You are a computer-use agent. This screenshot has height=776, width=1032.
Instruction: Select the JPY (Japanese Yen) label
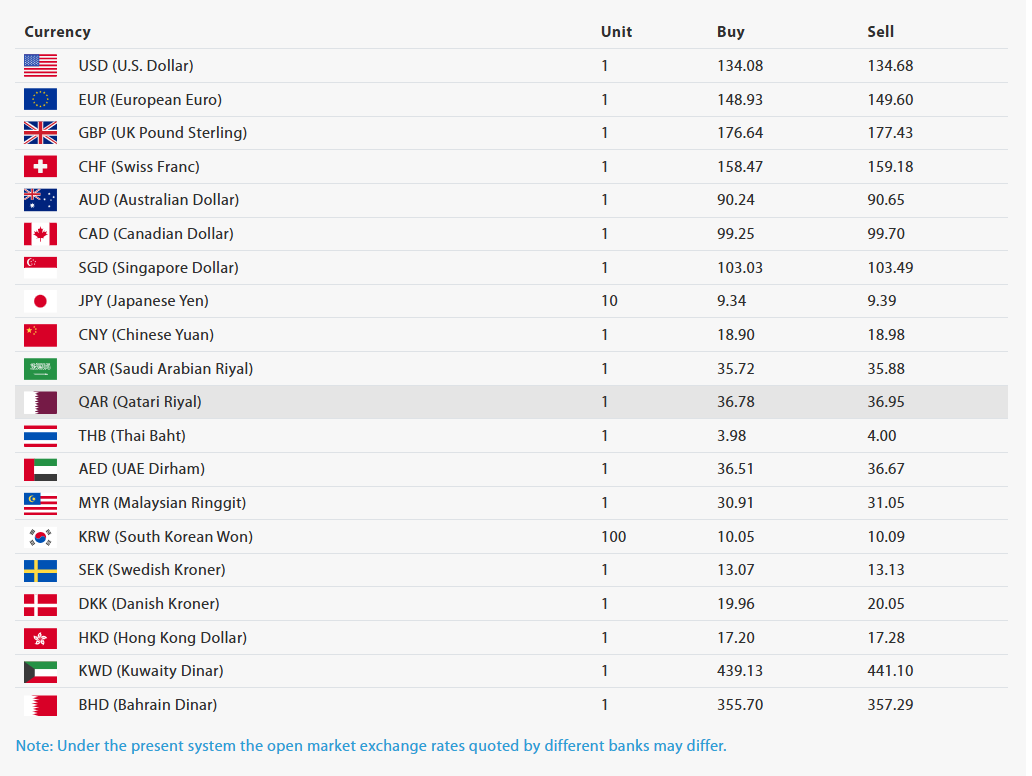(x=143, y=301)
